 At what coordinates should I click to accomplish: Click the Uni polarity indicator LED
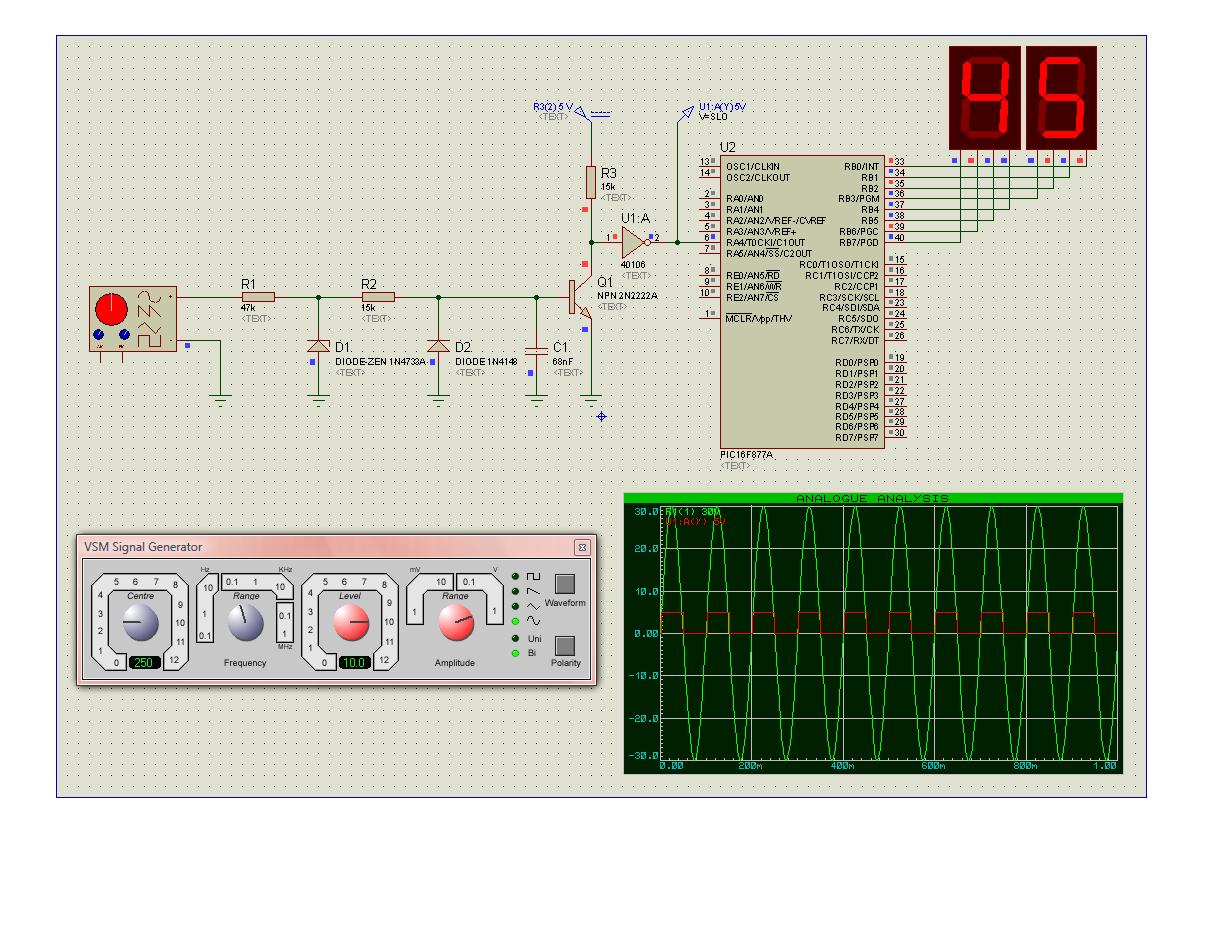point(516,638)
